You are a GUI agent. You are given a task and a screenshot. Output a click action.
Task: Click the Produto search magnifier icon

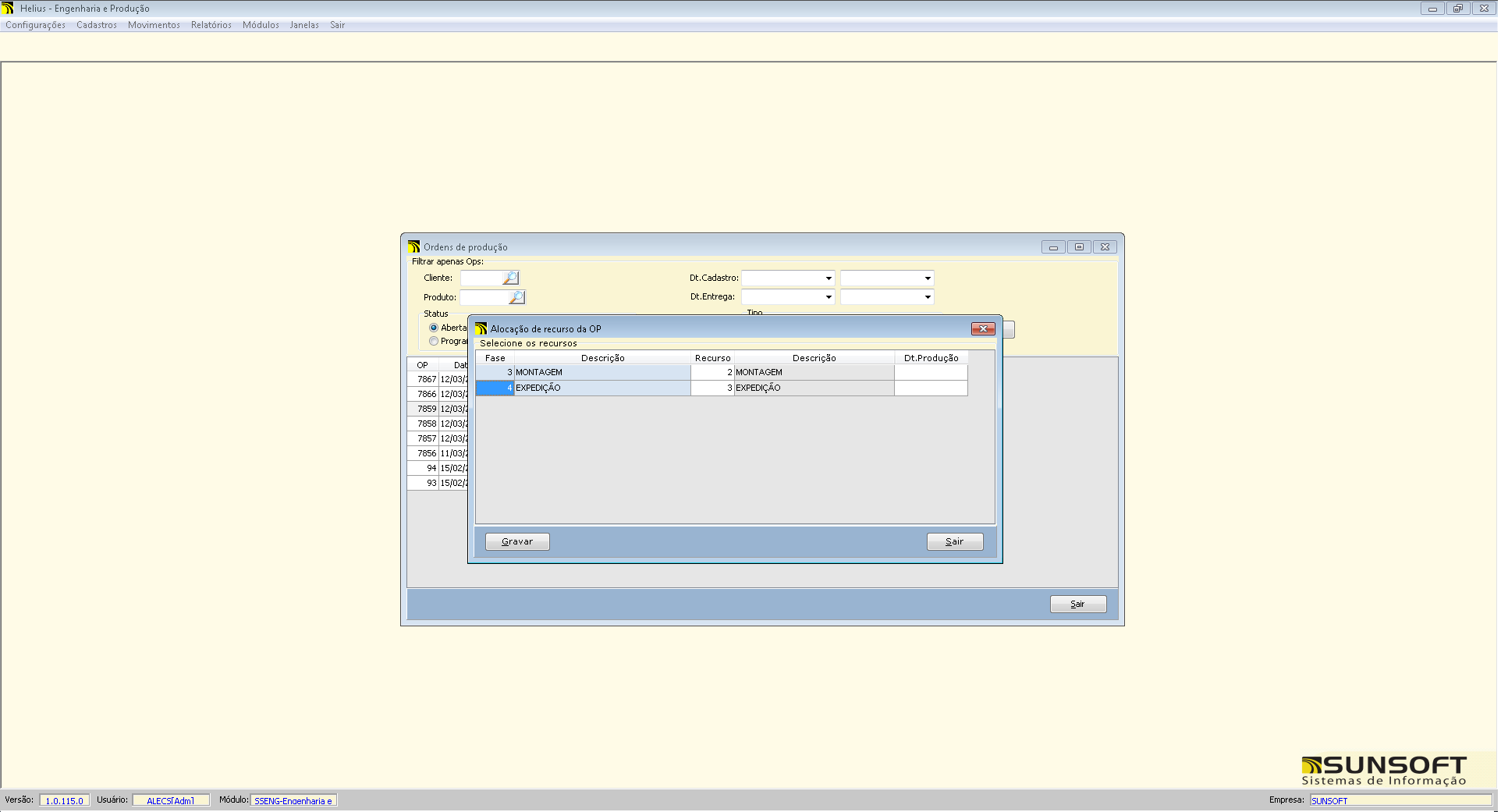pyautogui.click(x=516, y=297)
